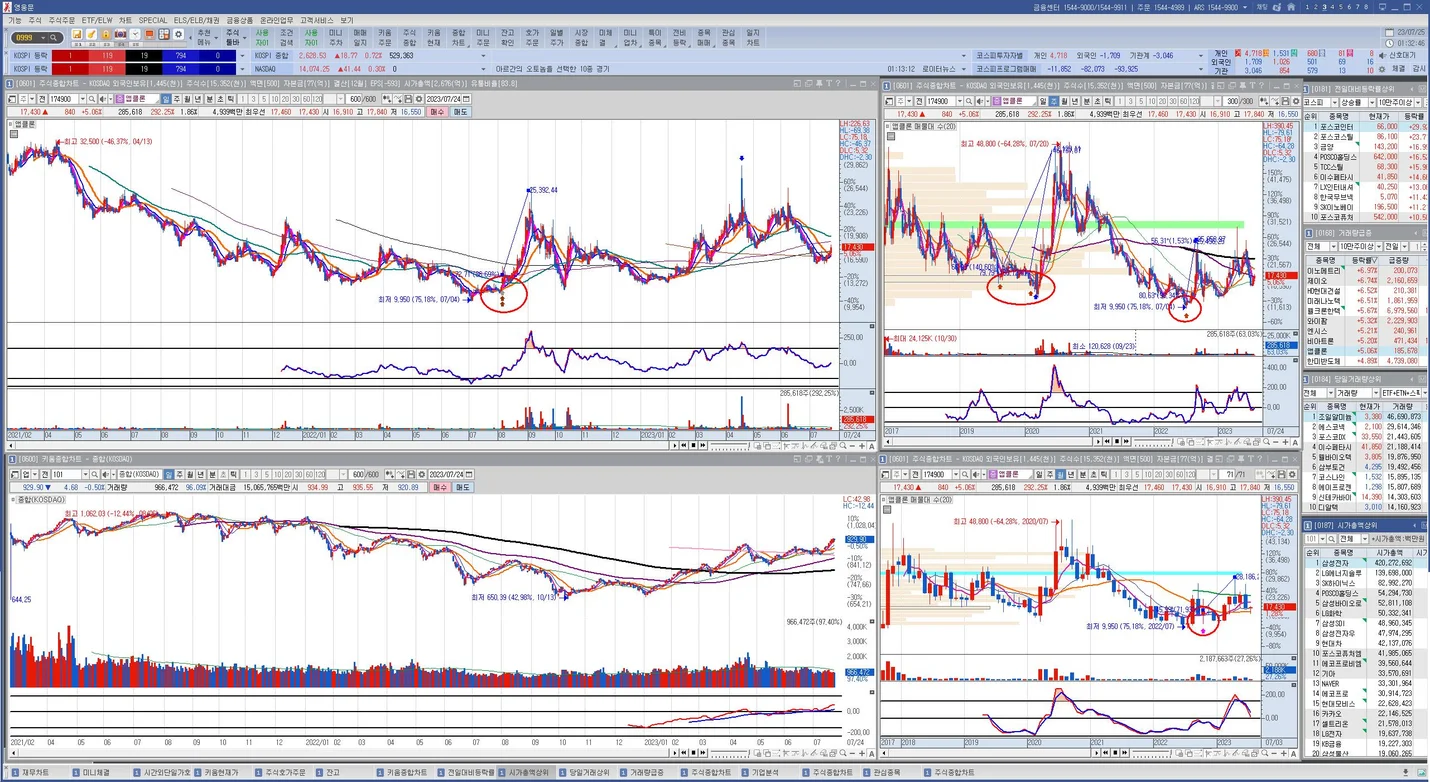Viewport: 1430px width, 782px height.
Task: Click stock search magnifier in 600/600 엠플론 chart
Action: (x=91, y=98)
